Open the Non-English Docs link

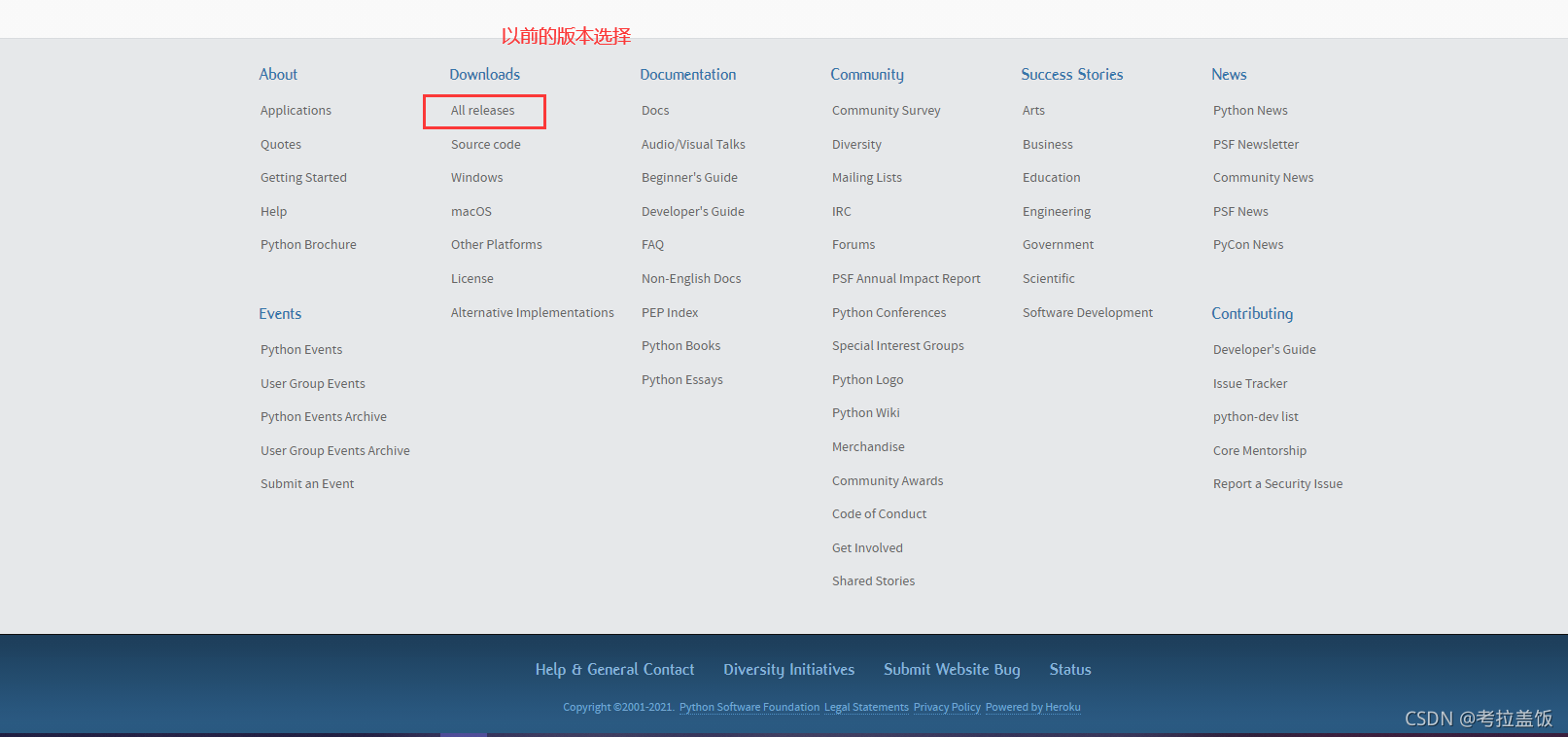pos(691,279)
